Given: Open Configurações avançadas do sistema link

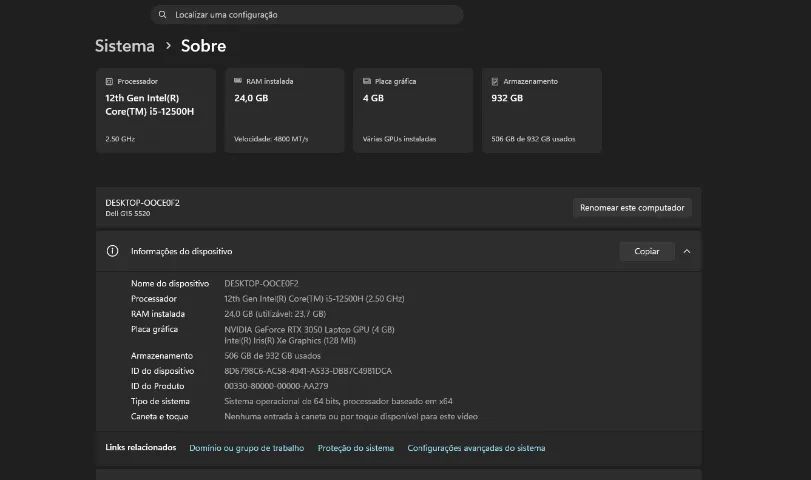Looking at the screenshot, I should tap(476, 448).
